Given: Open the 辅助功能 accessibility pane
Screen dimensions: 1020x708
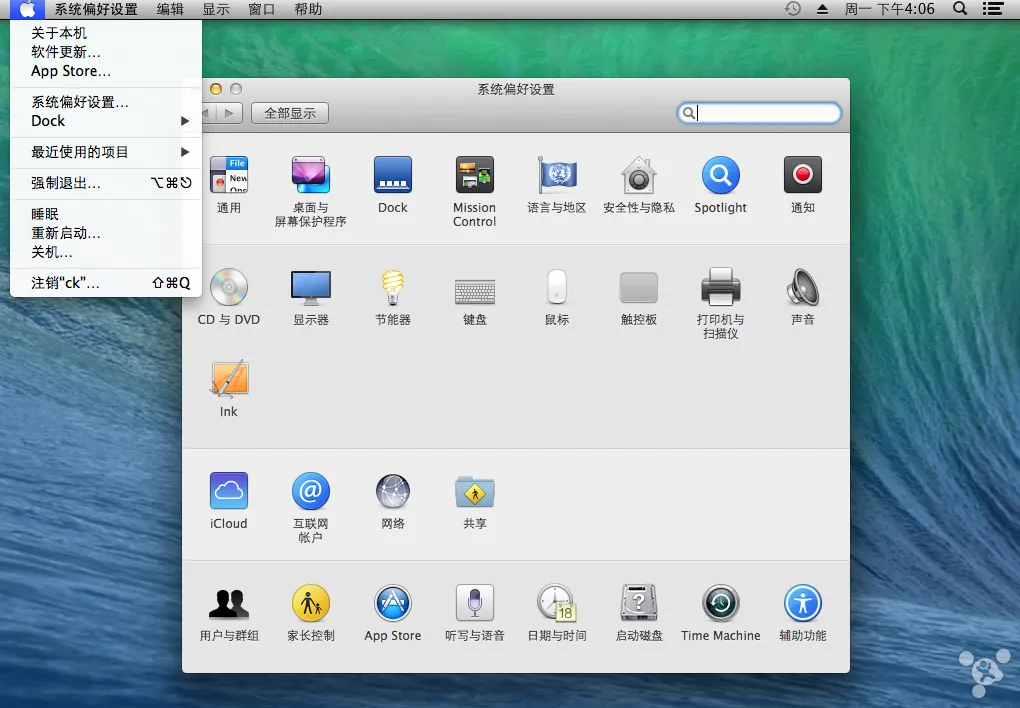Looking at the screenshot, I should (x=802, y=604).
